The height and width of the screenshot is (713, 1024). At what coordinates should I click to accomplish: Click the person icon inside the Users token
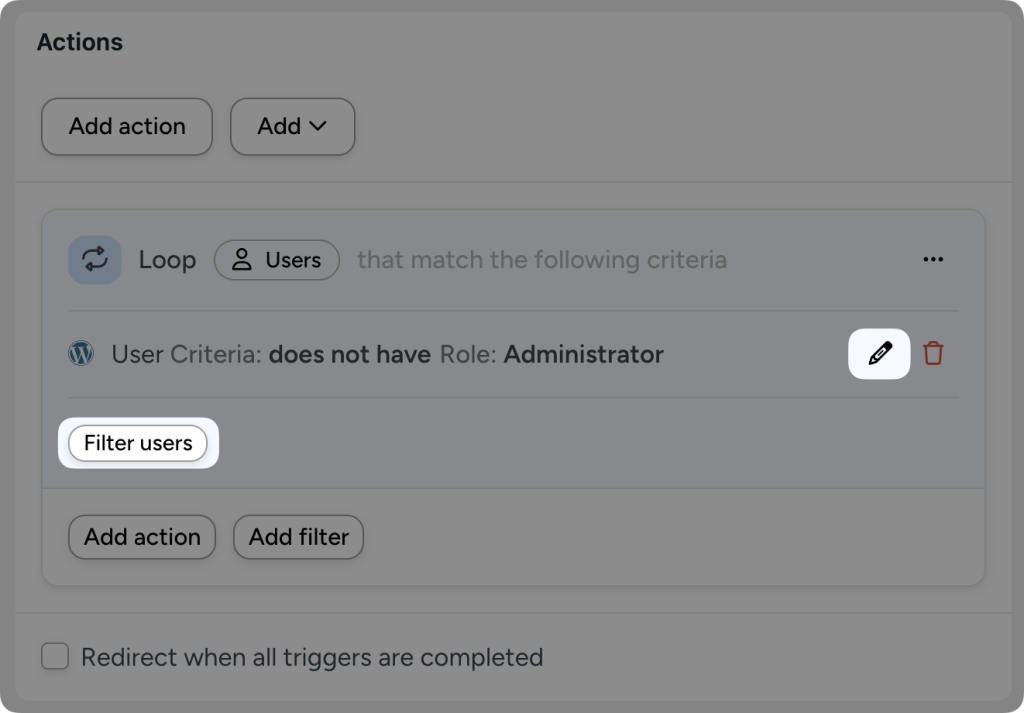[242, 260]
